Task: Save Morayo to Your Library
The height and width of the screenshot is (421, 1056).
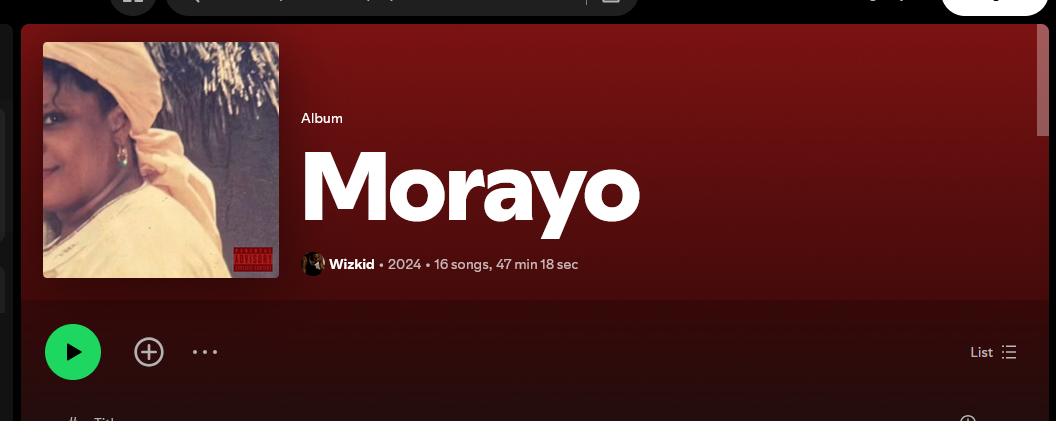Action: coord(149,352)
